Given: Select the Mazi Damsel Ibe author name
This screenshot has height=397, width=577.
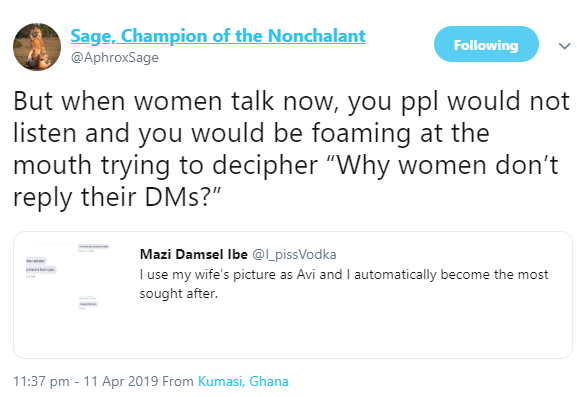Looking at the screenshot, I should [x=194, y=254].
